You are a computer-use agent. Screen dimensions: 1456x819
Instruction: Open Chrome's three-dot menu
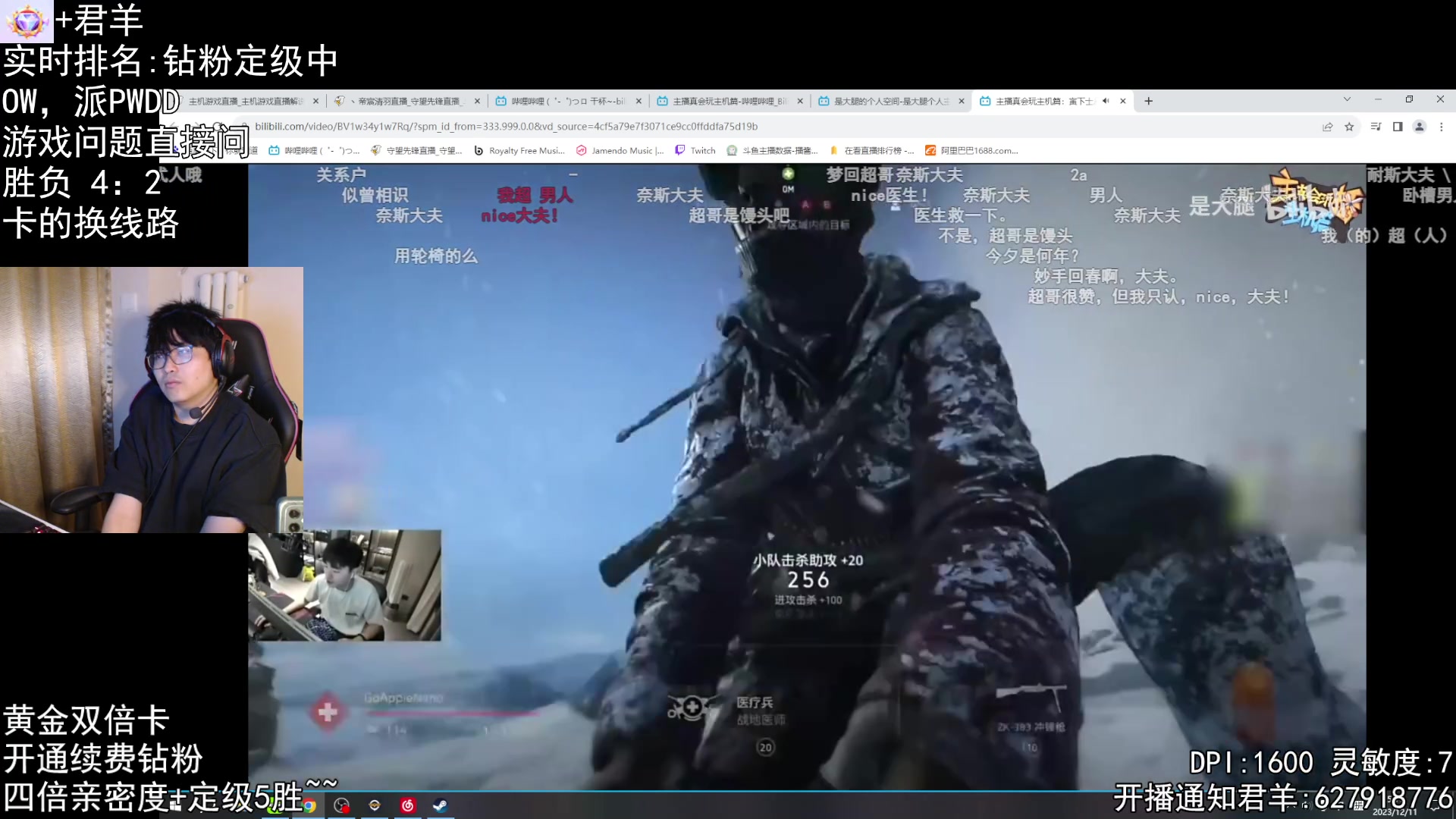tap(1442, 127)
